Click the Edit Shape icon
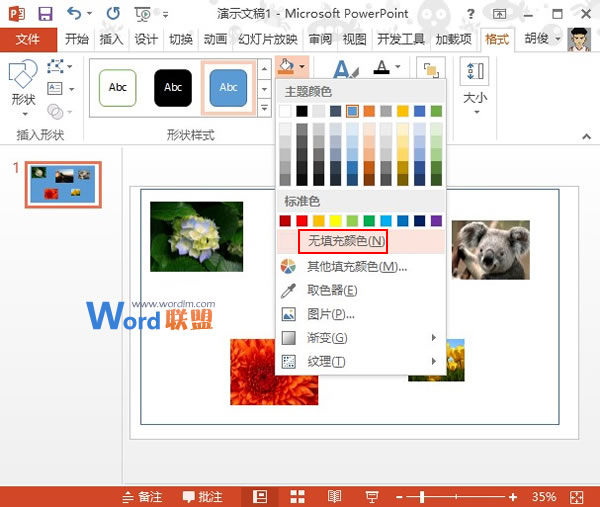The width and height of the screenshot is (600, 507). (56, 66)
